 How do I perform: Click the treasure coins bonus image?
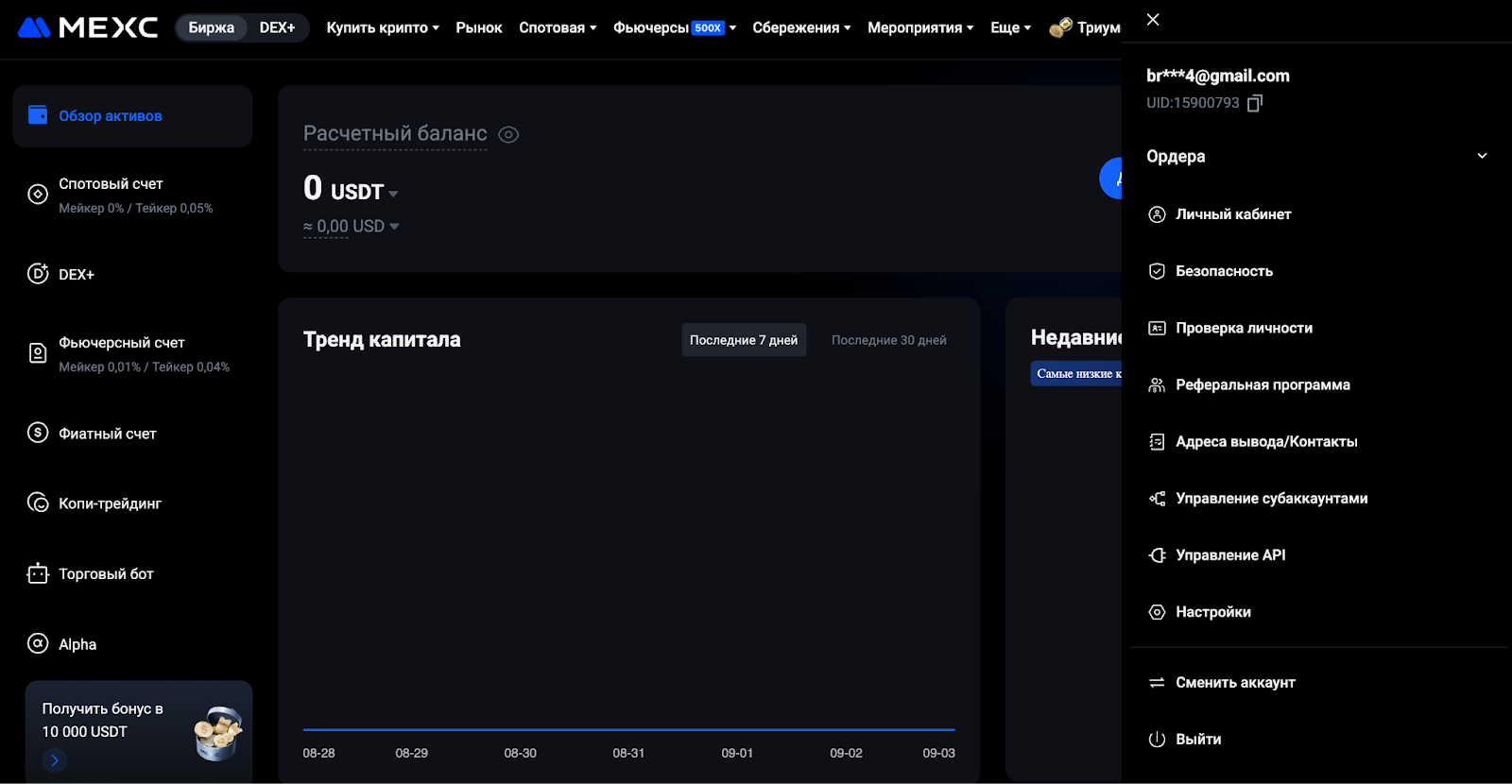click(218, 732)
